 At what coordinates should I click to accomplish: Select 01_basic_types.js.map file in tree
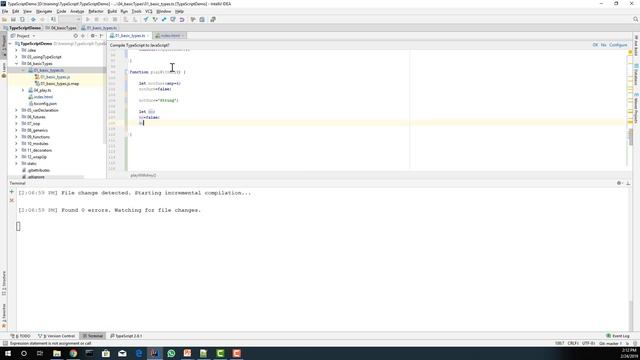click(57, 84)
